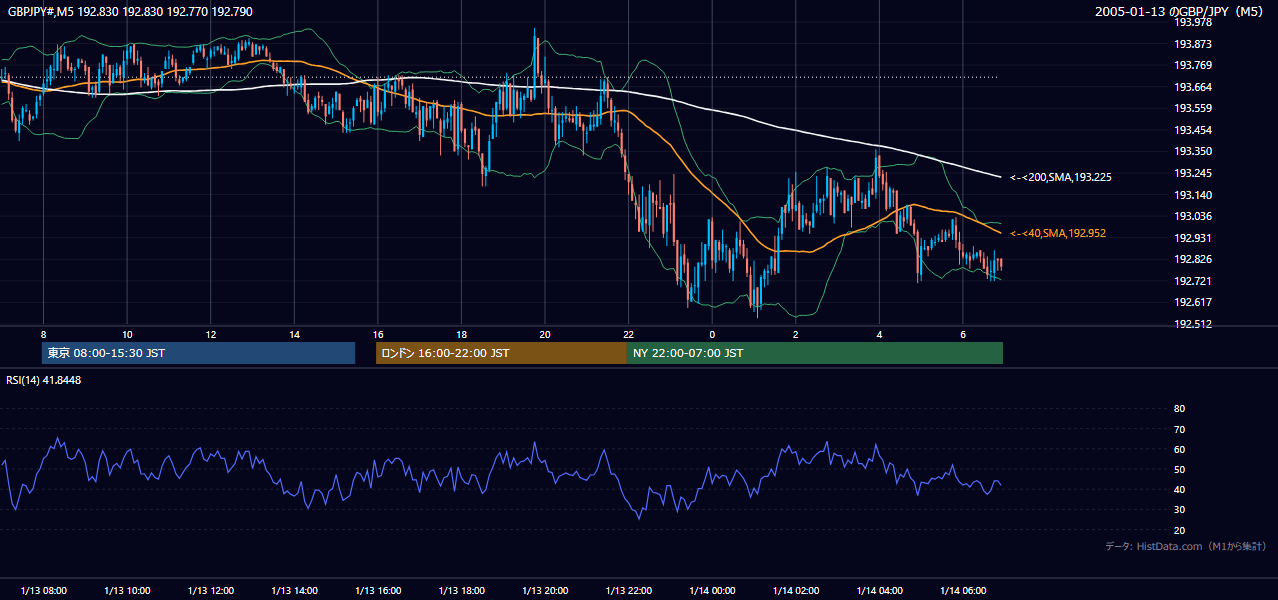Click hour tick 16 under candlestick chart
The image size is (1278, 600).
coord(377,334)
